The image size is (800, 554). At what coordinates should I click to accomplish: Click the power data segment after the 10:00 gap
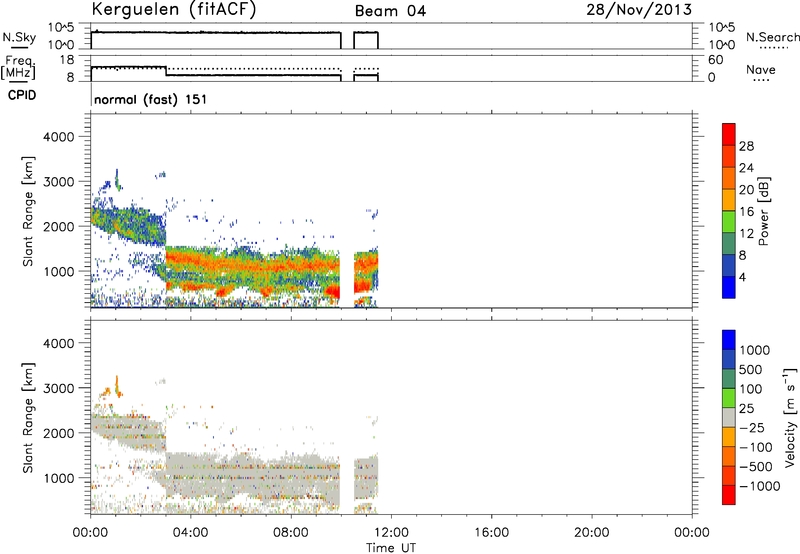tap(366, 278)
